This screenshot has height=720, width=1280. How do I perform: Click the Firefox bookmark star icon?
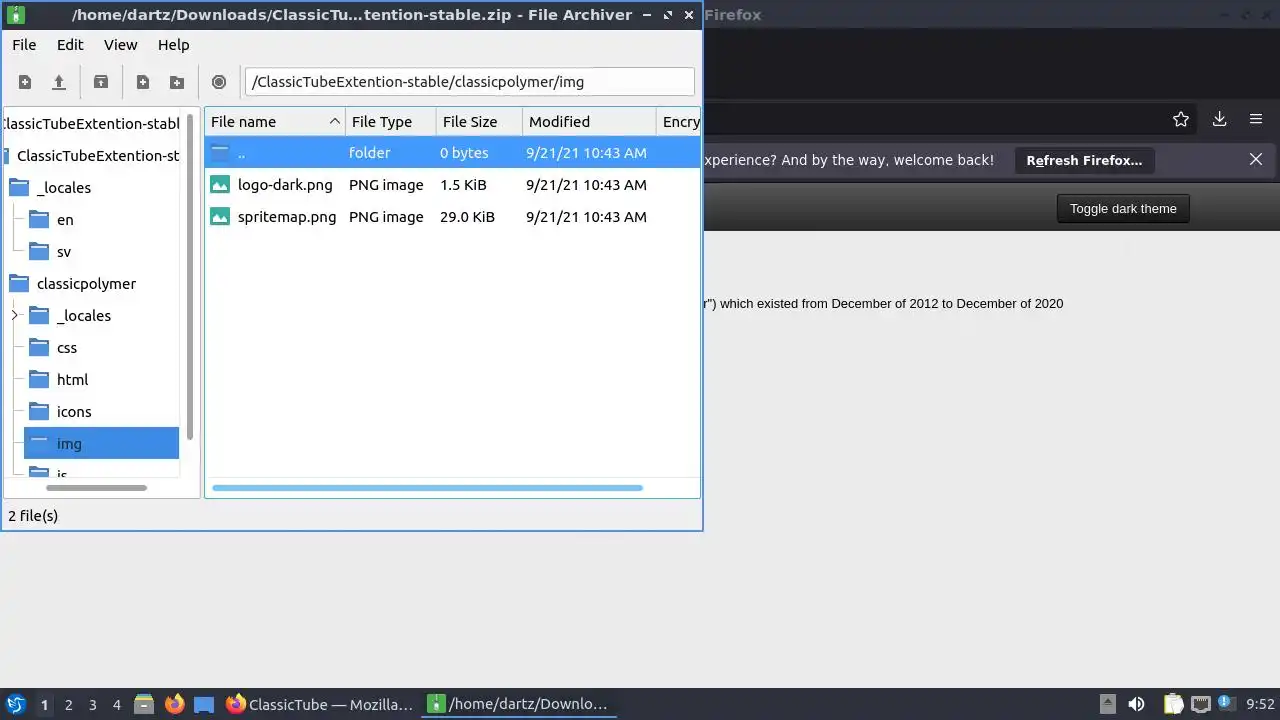pos(1181,119)
